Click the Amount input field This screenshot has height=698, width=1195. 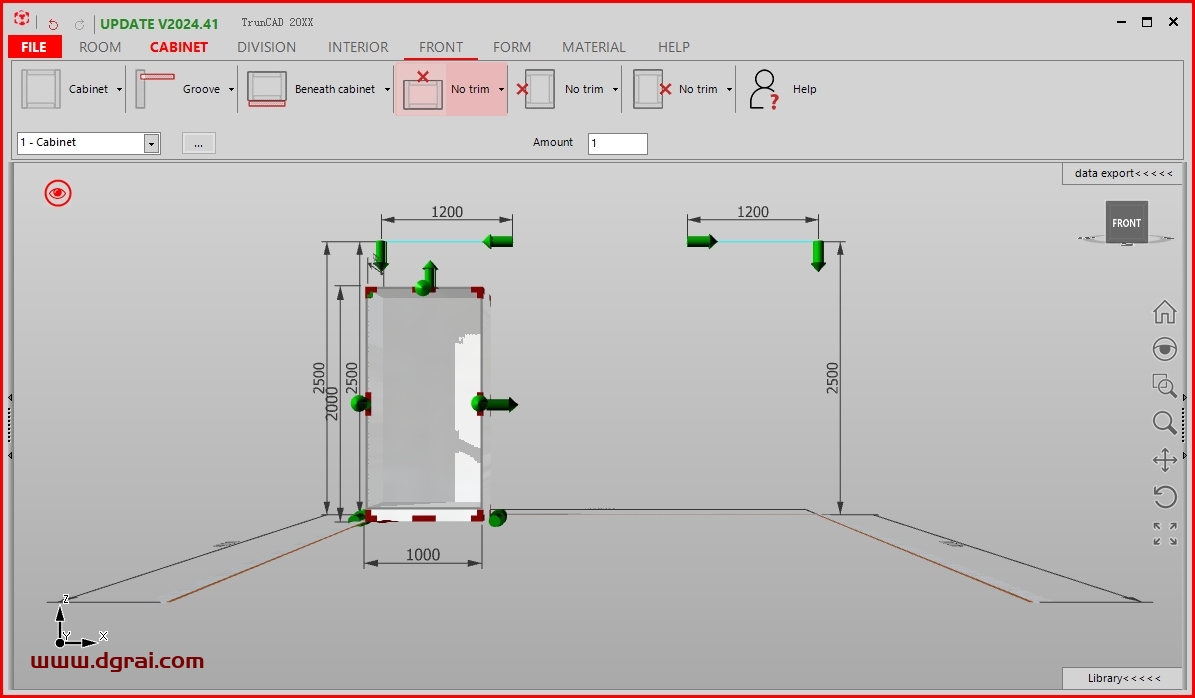point(617,143)
